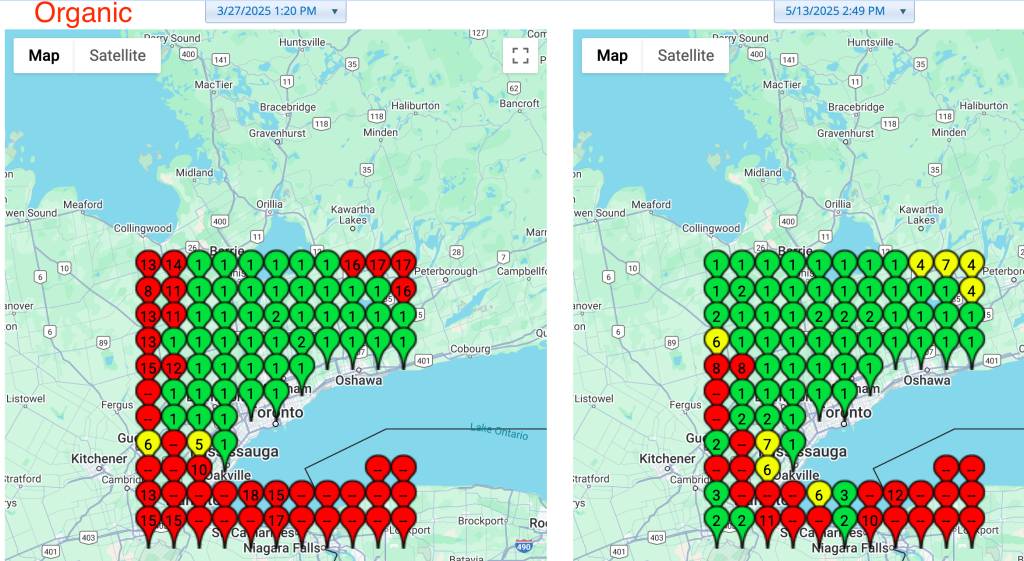Viewport: 1024px width, 561px height.
Task: Click red pin 18 on left map
Action: pyautogui.click(x=250, y=494)
